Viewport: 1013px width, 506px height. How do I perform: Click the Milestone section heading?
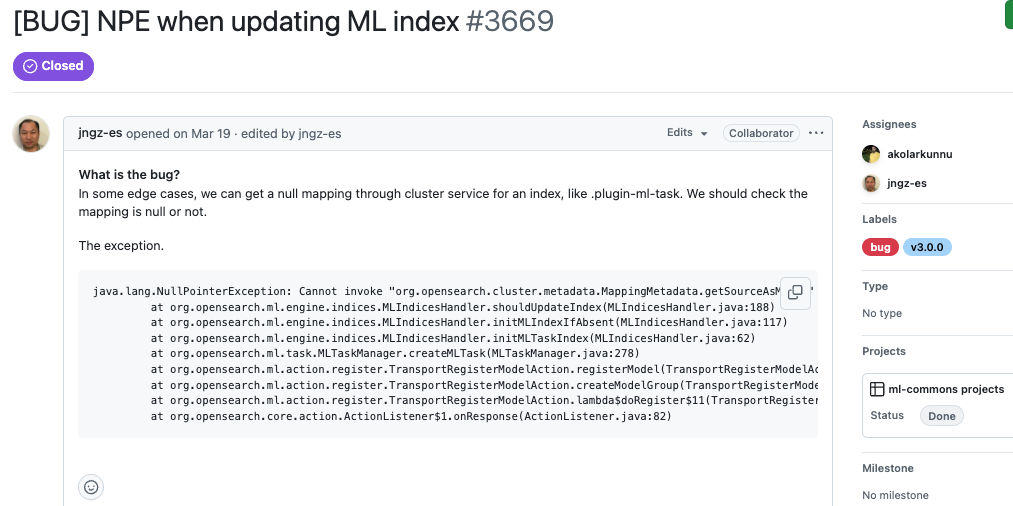tap(888, 468)
